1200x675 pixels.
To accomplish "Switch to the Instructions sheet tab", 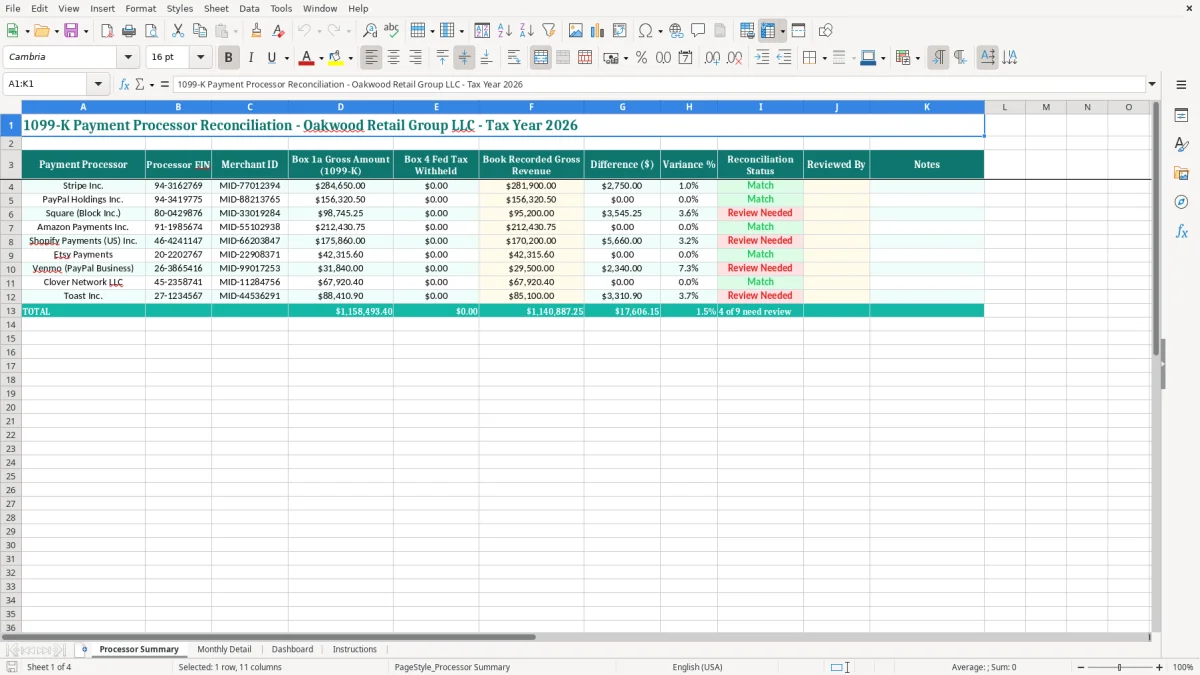I will click(x=355, y=650).
